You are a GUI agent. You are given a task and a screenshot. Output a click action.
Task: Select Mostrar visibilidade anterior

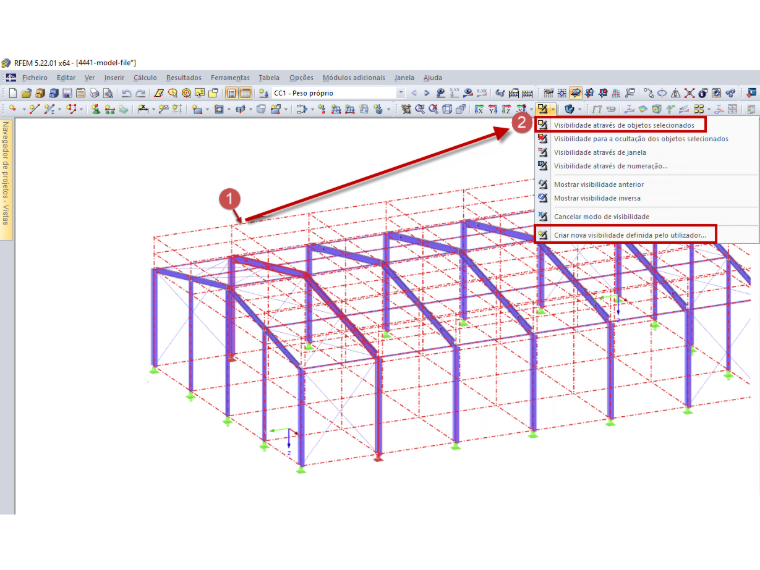click(599, 185)
